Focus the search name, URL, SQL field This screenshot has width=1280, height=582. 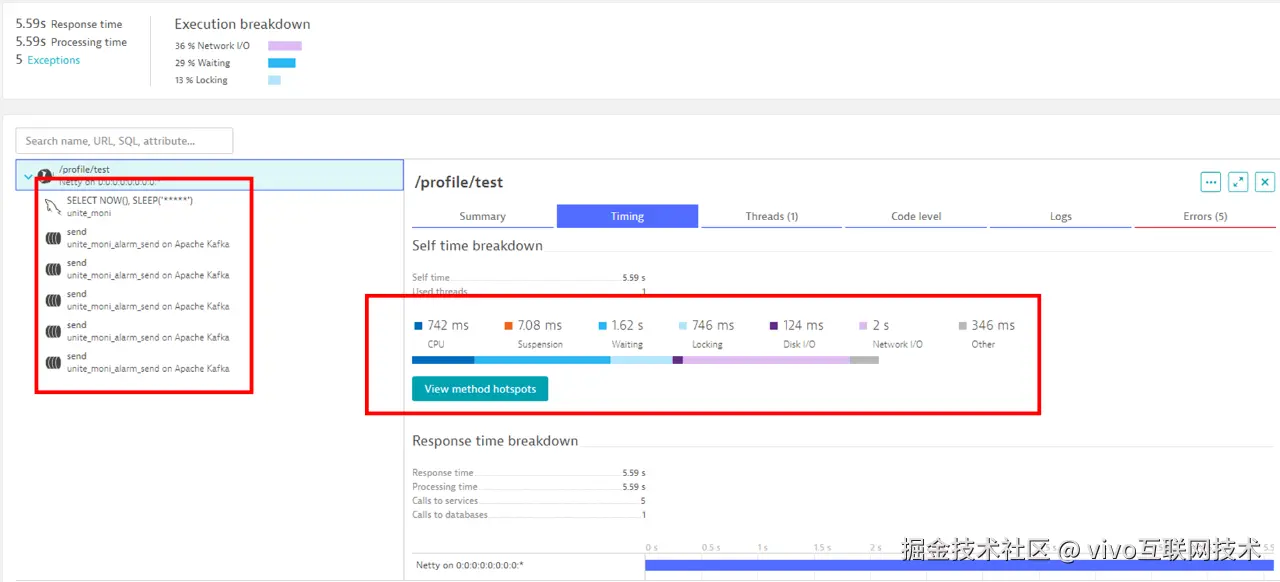coord(124,141)
